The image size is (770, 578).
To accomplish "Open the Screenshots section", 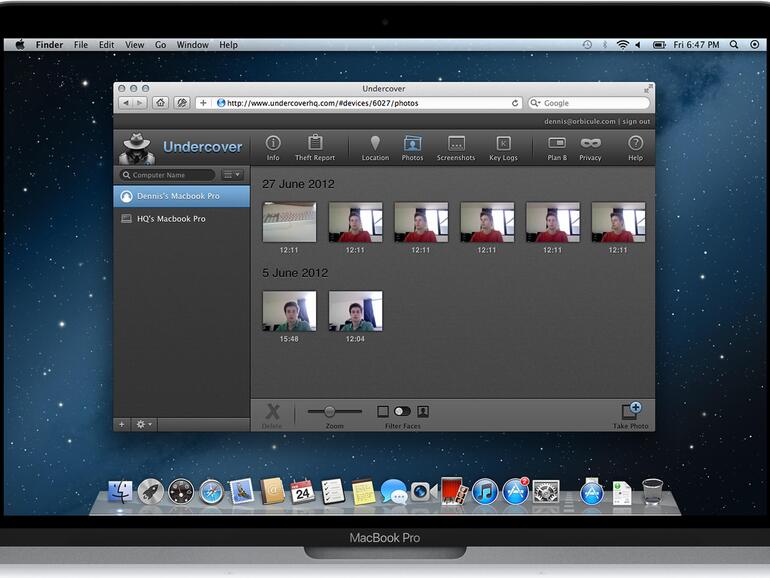I will coord(456,148).
